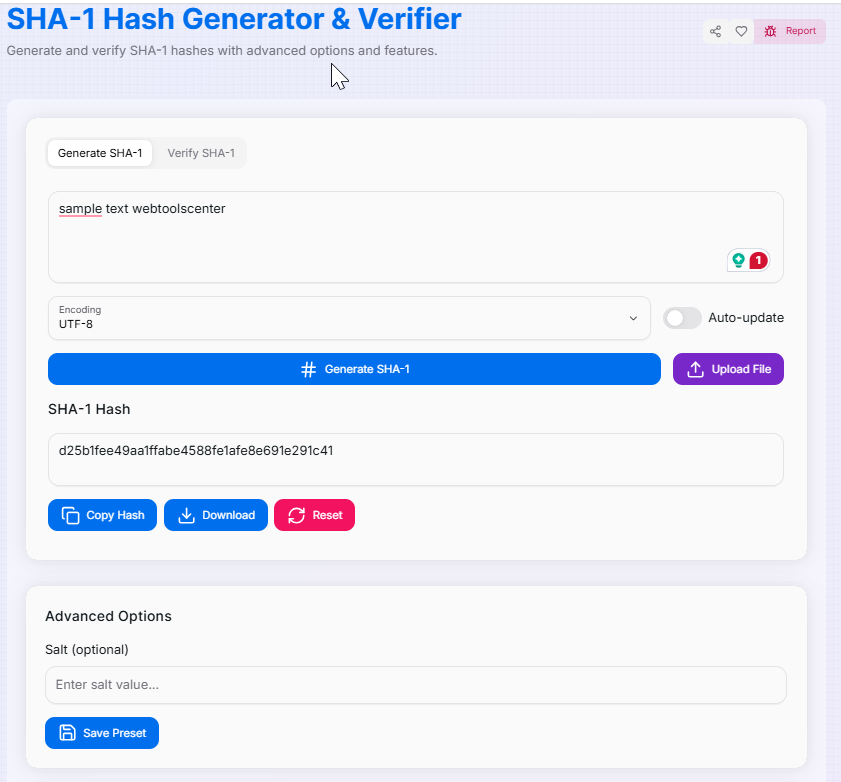This screenshot has width=841, height=782.
Task: Click the Save Preset button
Action: click(102, 733)
